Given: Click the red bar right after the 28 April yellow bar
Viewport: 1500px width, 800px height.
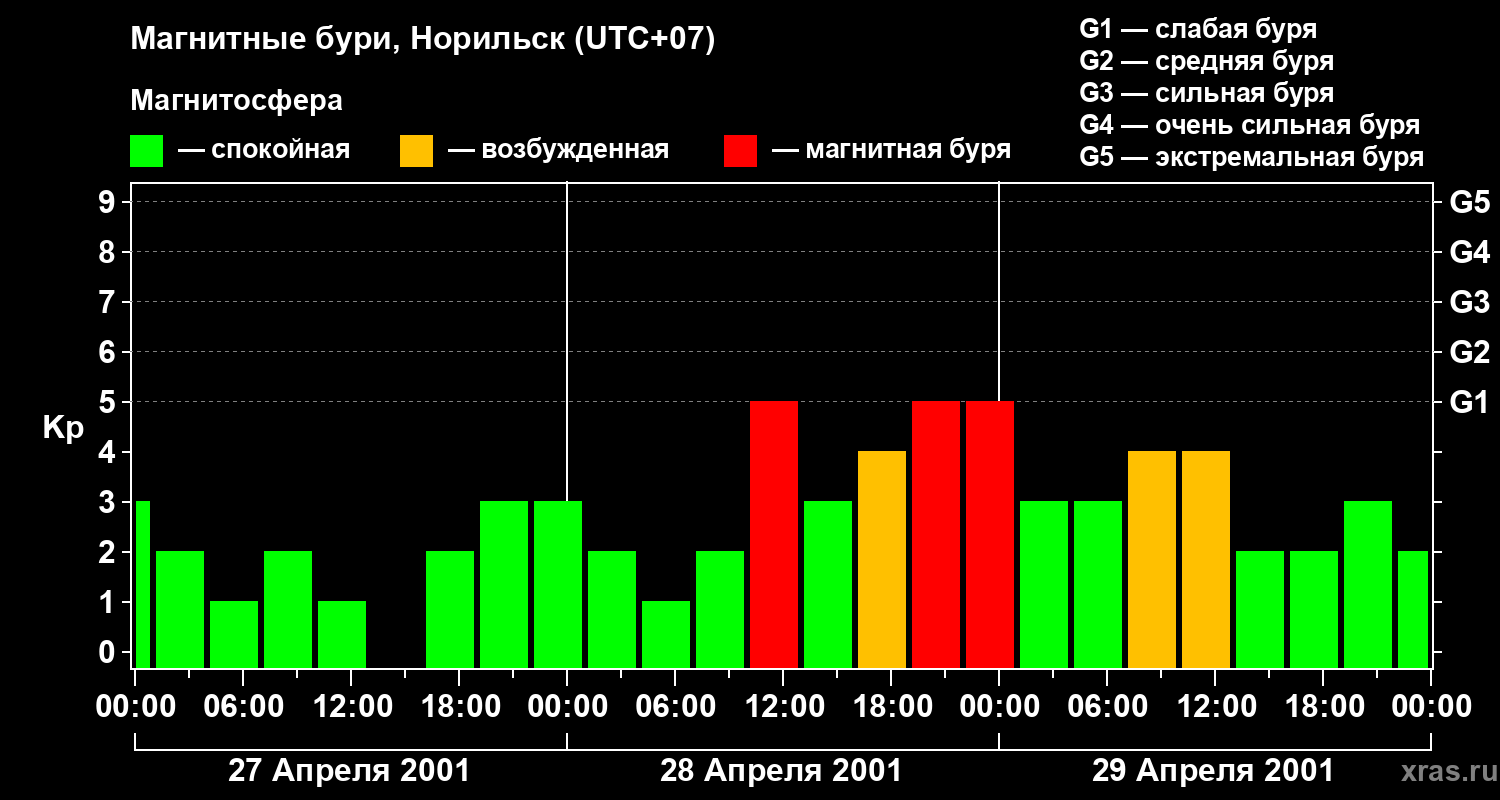Looking at the screenshot, I should [936, 535].
